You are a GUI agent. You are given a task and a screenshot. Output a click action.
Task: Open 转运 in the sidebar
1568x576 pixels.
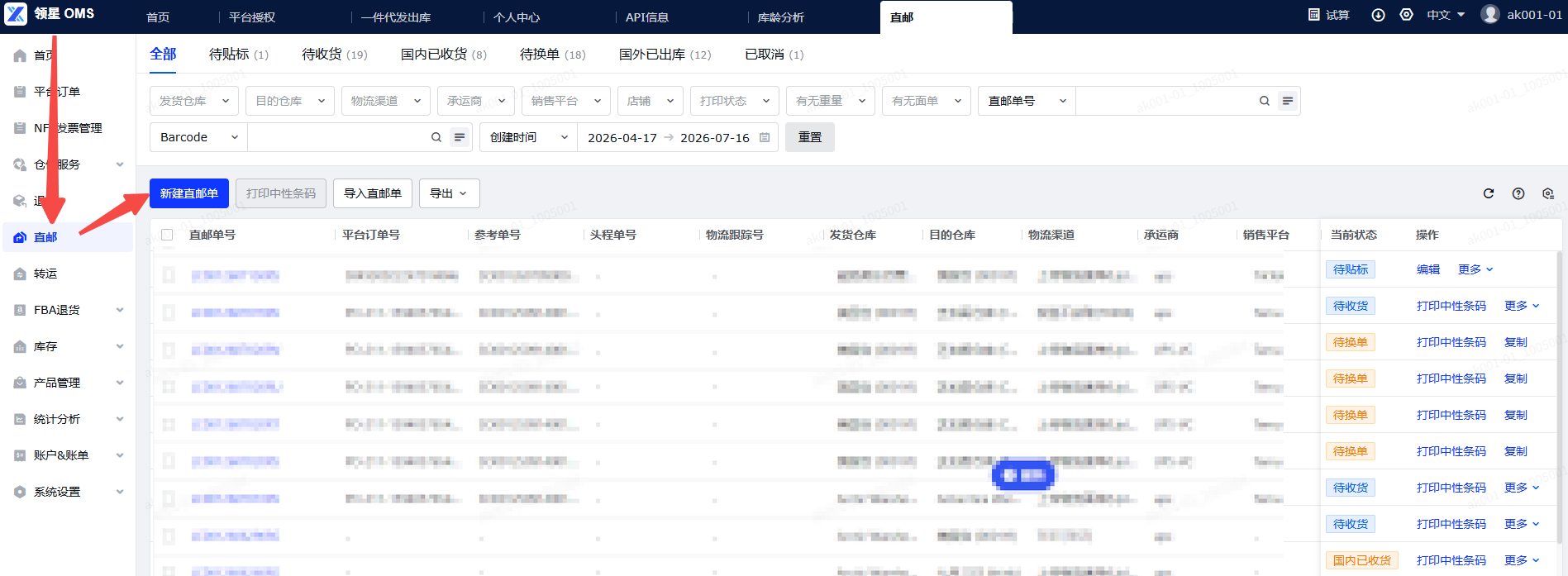(45, 274)
